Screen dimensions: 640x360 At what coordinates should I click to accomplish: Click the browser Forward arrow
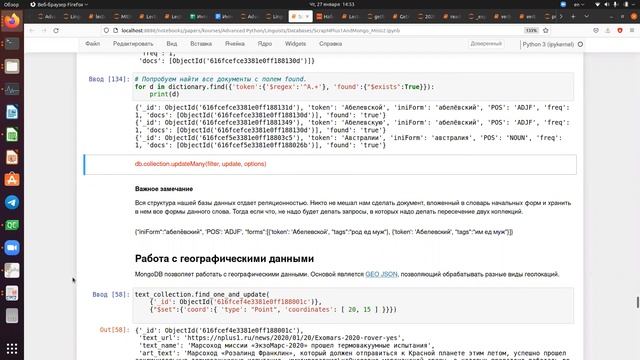click(x=44, y=31)
